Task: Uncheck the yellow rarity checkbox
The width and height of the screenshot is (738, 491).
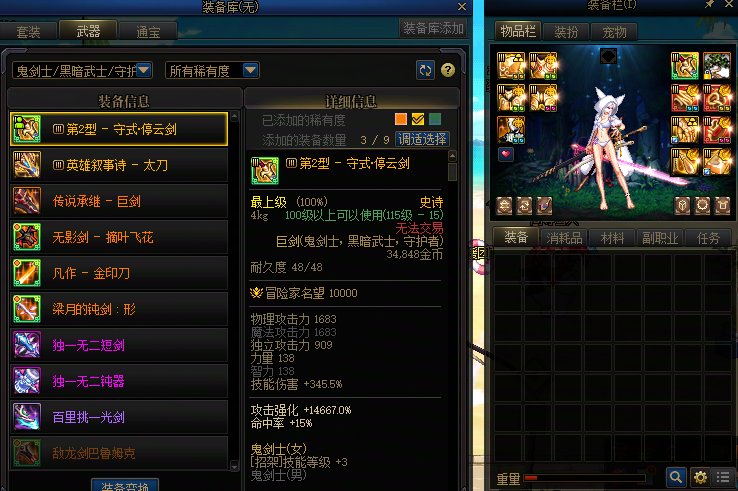Action: click(417, 119)
